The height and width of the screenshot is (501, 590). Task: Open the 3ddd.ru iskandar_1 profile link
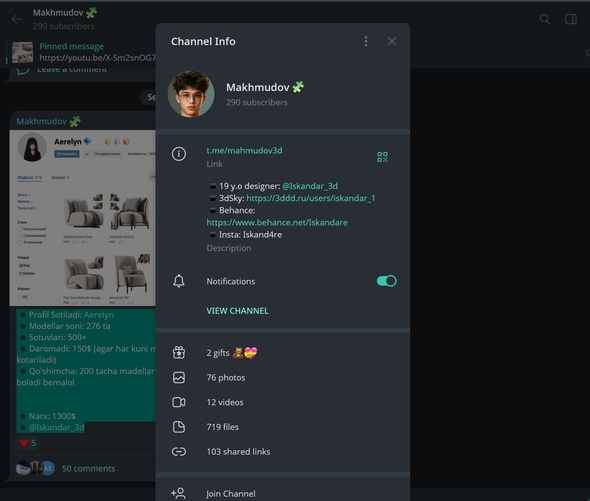pos(311,198)
